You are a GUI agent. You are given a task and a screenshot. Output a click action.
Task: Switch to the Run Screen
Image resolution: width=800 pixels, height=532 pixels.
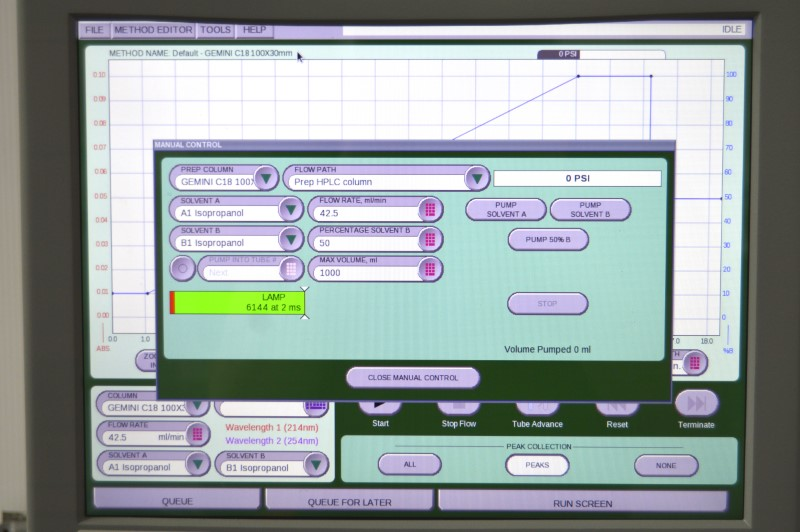tap(583, 502)
